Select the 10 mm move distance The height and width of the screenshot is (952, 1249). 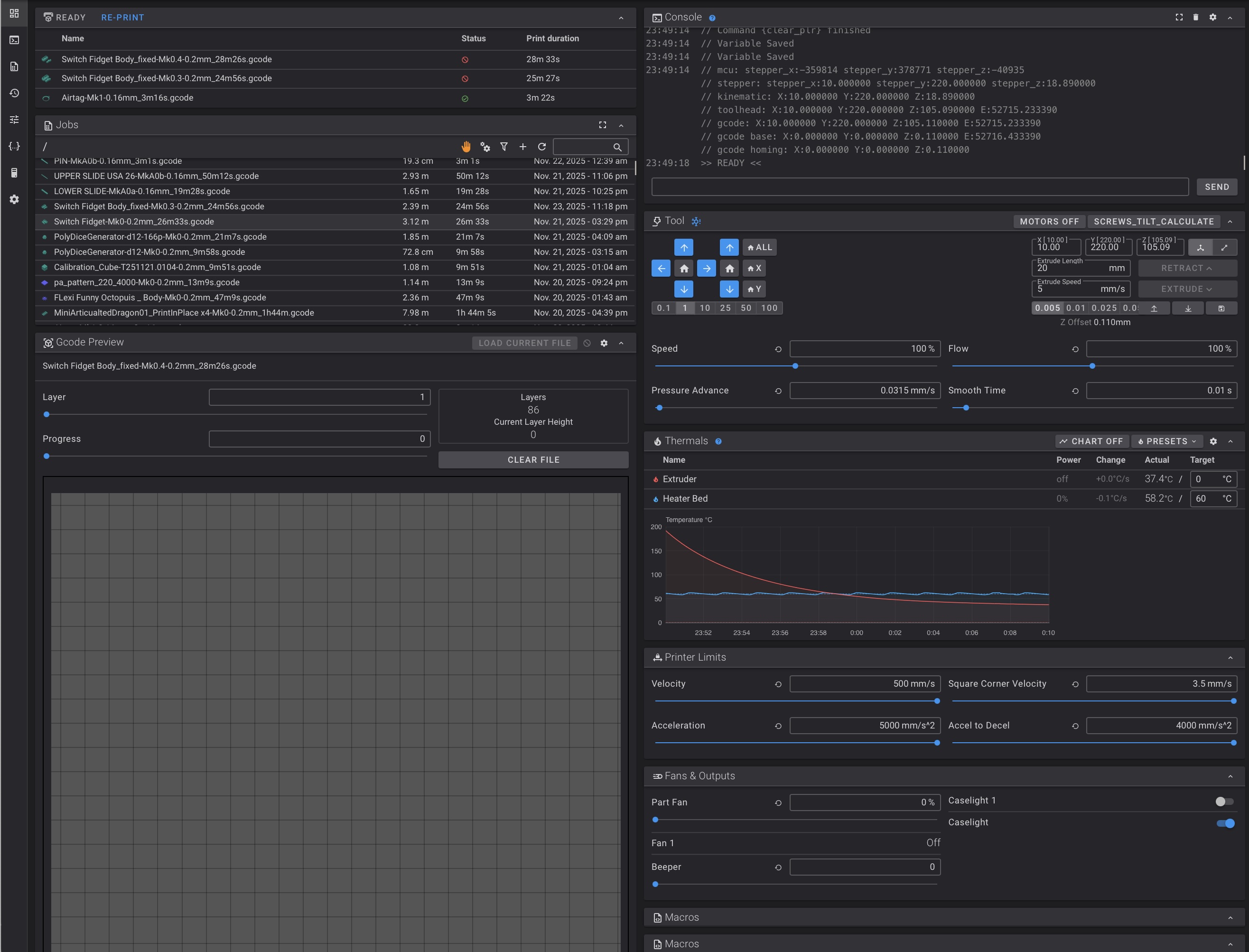704,308
